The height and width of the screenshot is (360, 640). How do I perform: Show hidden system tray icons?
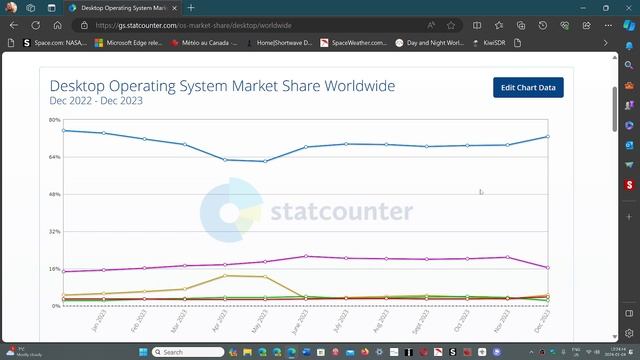[531, 352]
